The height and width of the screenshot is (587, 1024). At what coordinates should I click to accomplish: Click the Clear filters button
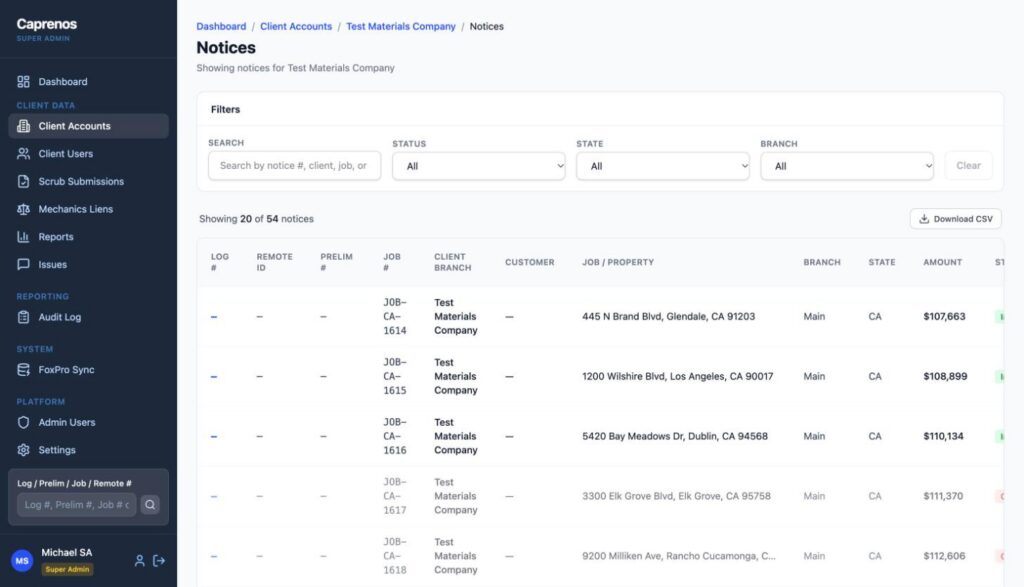click(968, 166)
